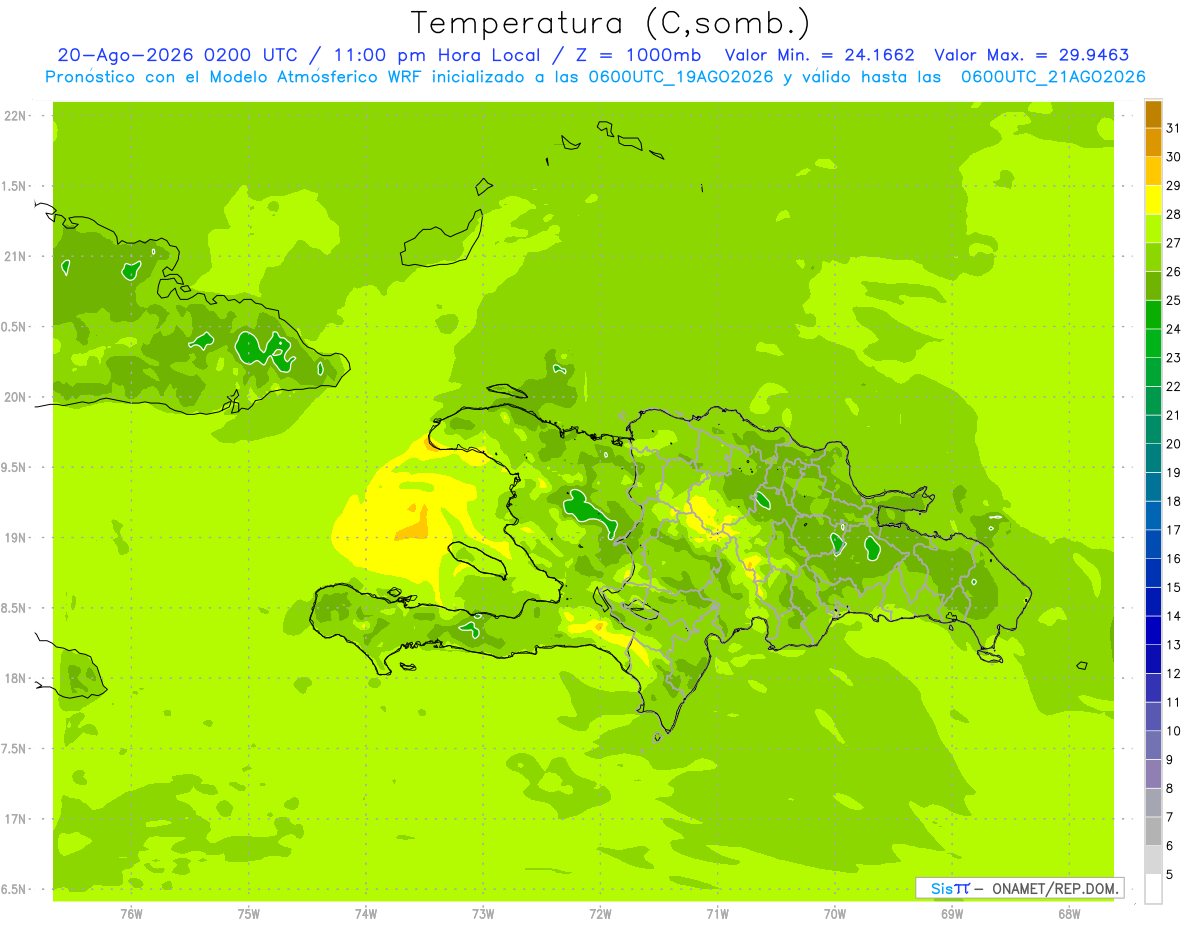Click the '73W' longitude axis label

tap(483, 914)
